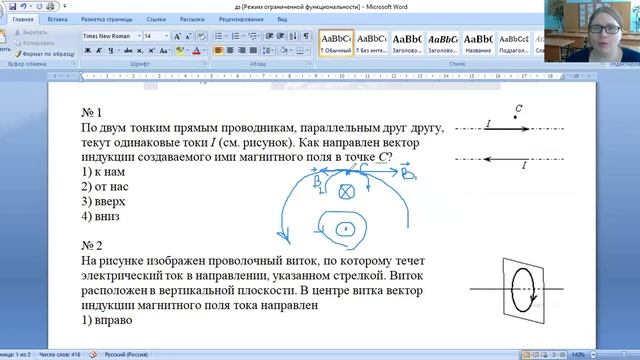Open the Ссылки ribbon tab
This screenshot has width=640, height=360.
click(x=156, y=19)
